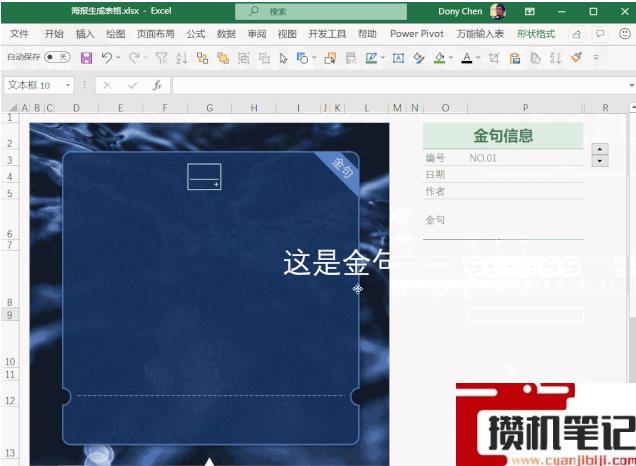Click the Select All corner triangle
The width and height of the screenshot is (636, 466).
pyautogui.click(x=14, y=108)
